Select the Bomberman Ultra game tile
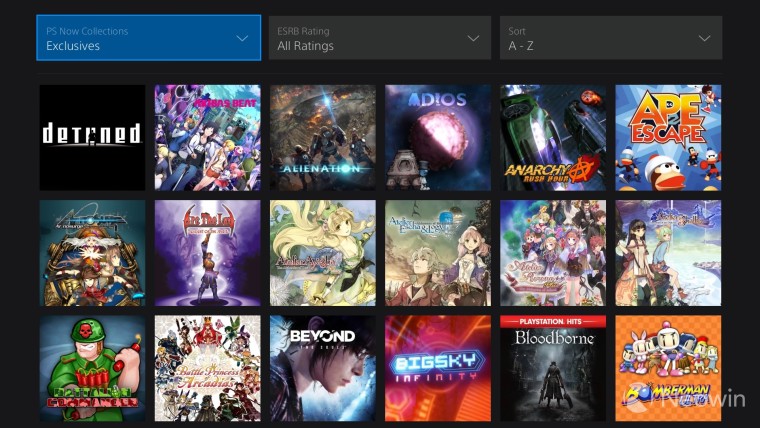The width and height of the screenshot is (760, 428). (x=668, y=368)
